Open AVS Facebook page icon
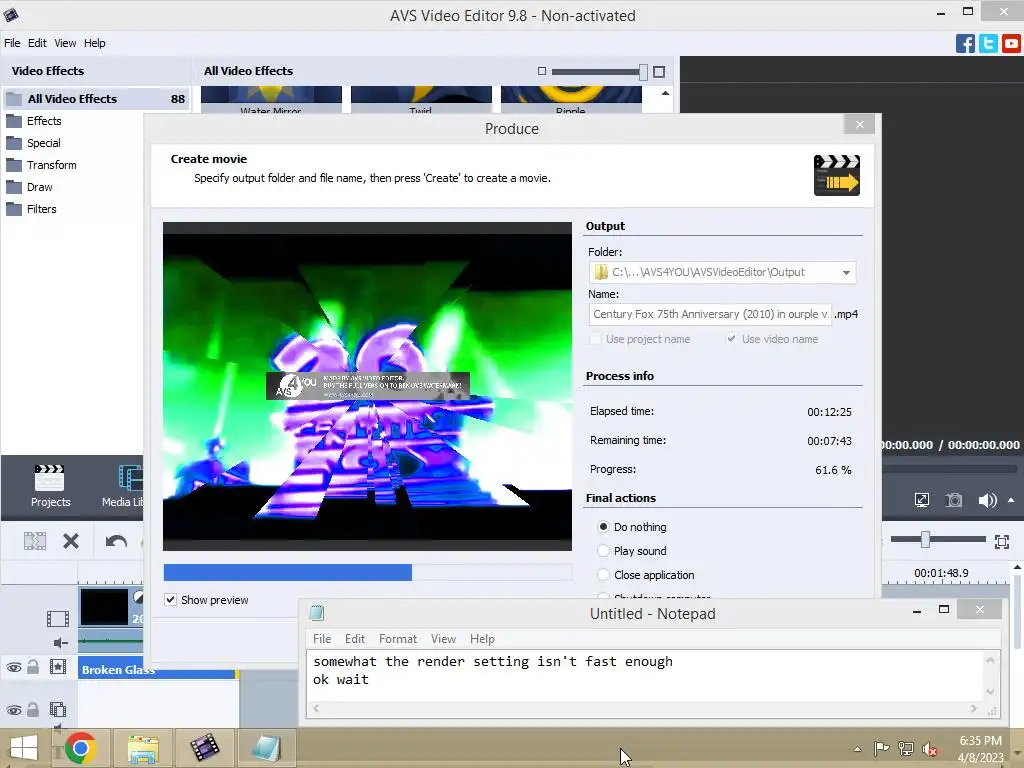The image size is (1024, 768). [x=965, y=44]
